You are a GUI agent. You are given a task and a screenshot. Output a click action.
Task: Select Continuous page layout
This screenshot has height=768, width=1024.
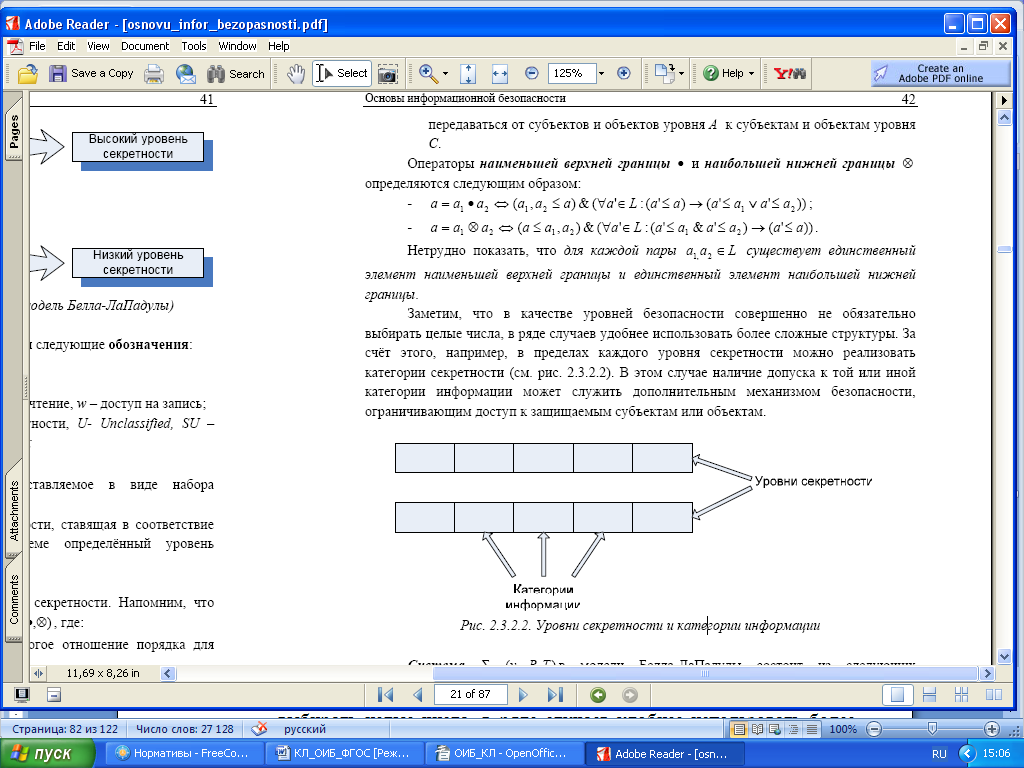pyautogui.click(x=929, y=695)
